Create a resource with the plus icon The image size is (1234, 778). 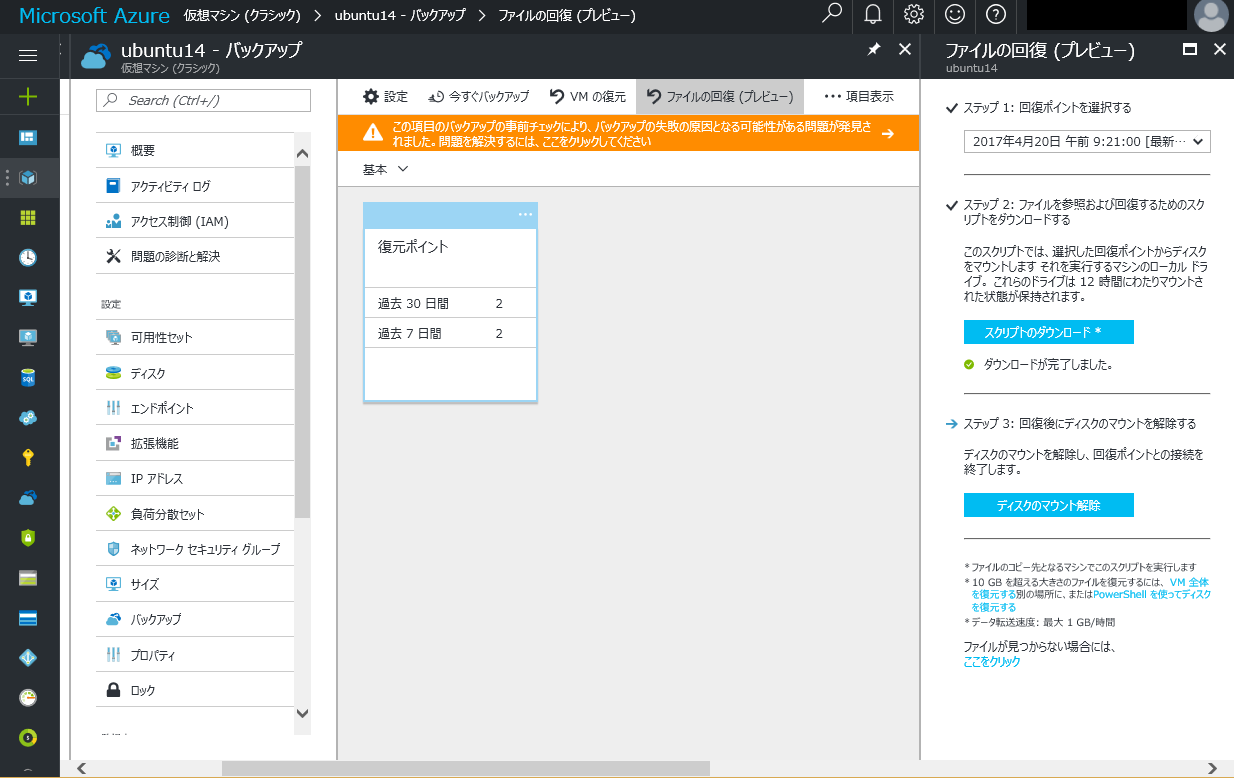coord(27,96)
